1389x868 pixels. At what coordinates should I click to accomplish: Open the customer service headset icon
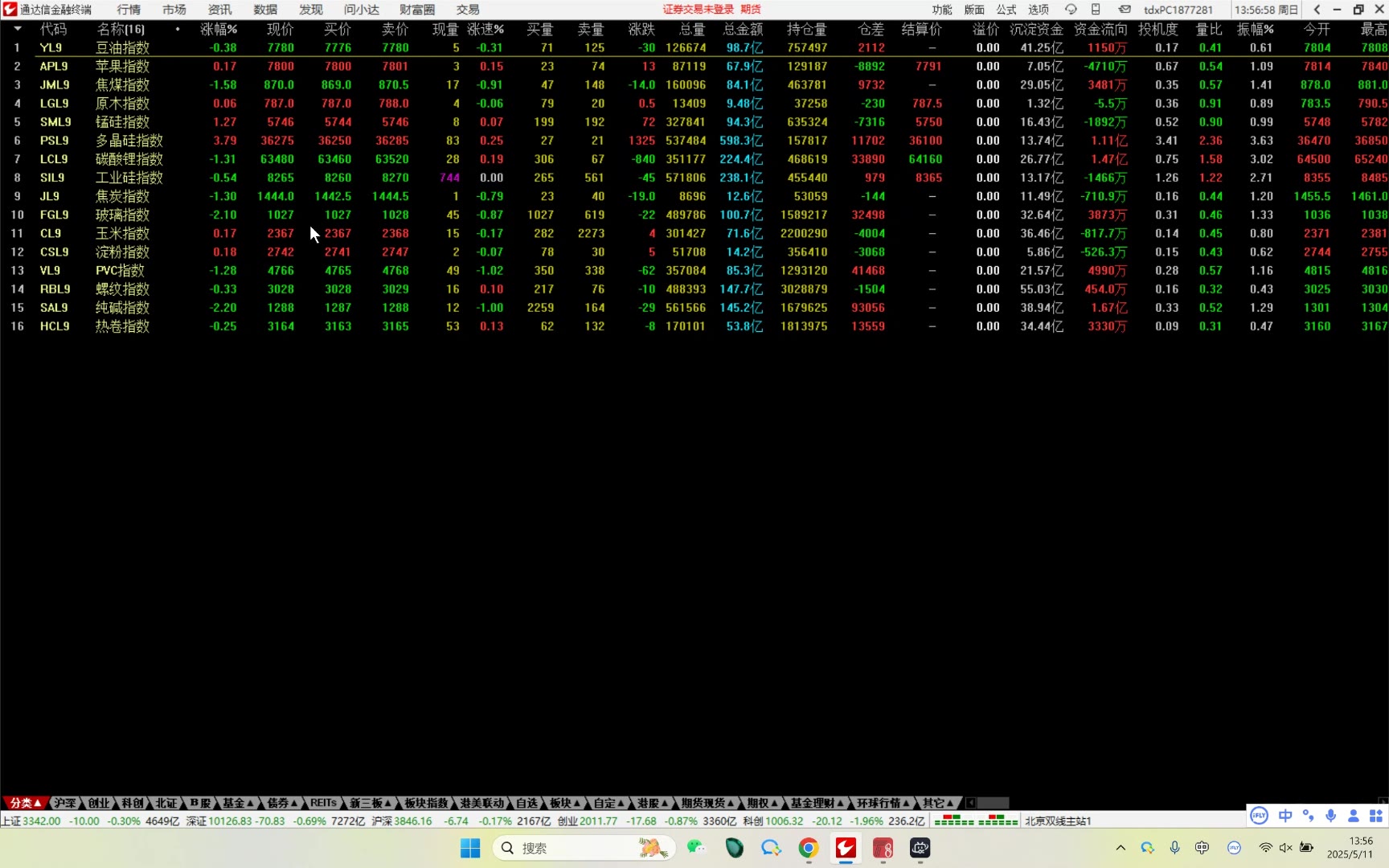pos(1071,9)
